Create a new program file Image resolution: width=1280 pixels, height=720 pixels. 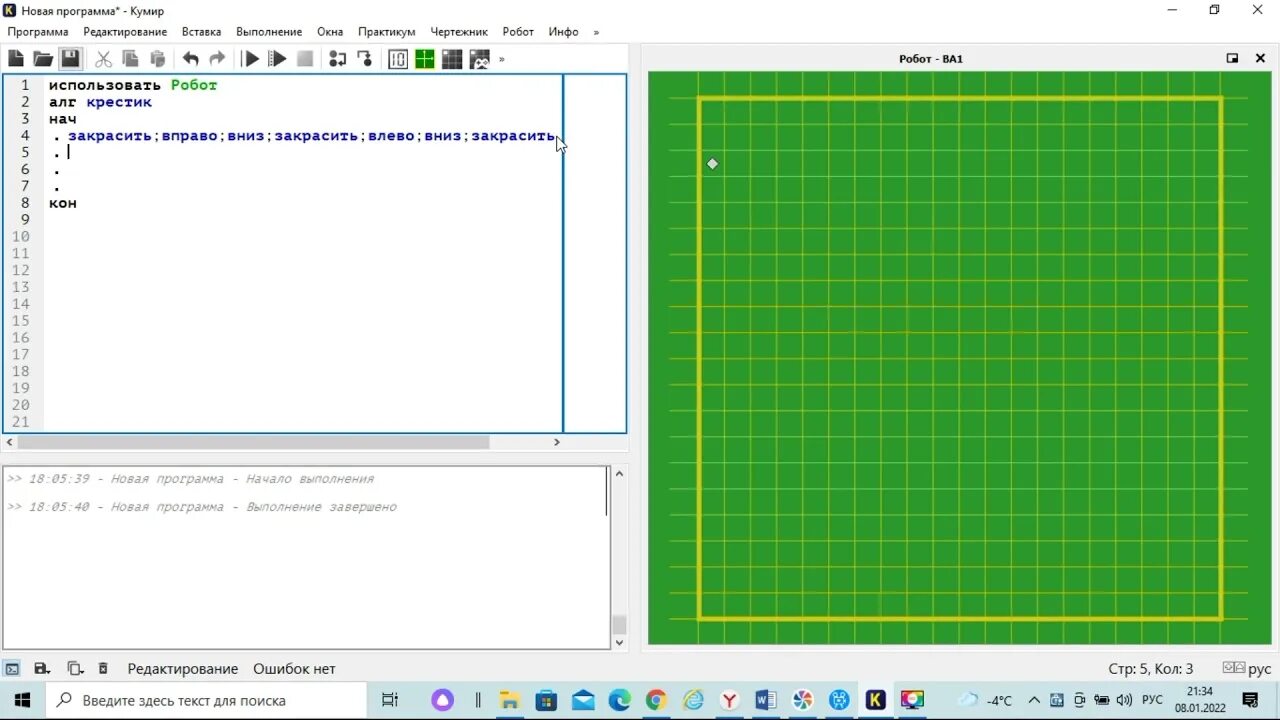tap(16, 59)
